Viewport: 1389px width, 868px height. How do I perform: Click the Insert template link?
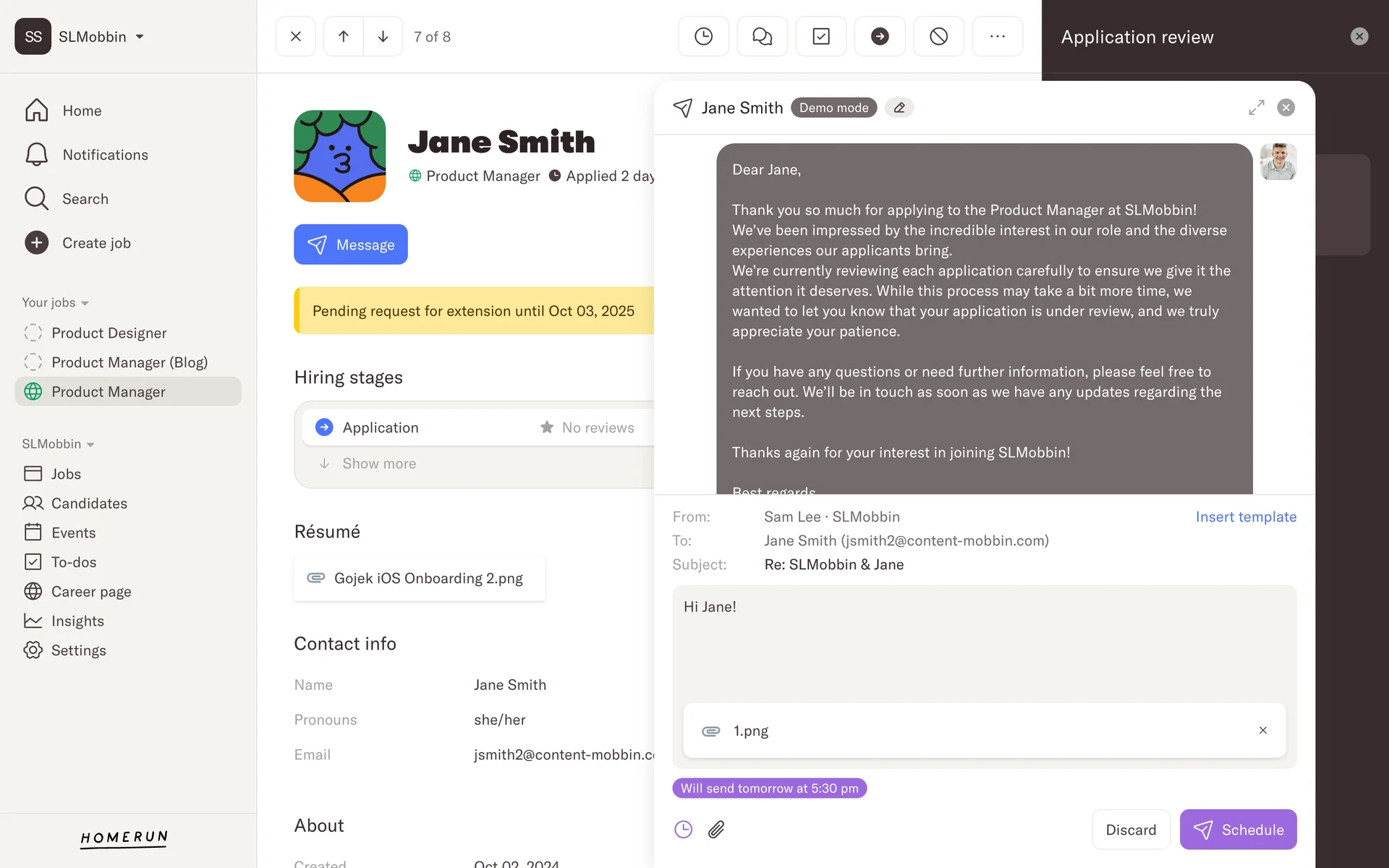tap(1245, 516)
